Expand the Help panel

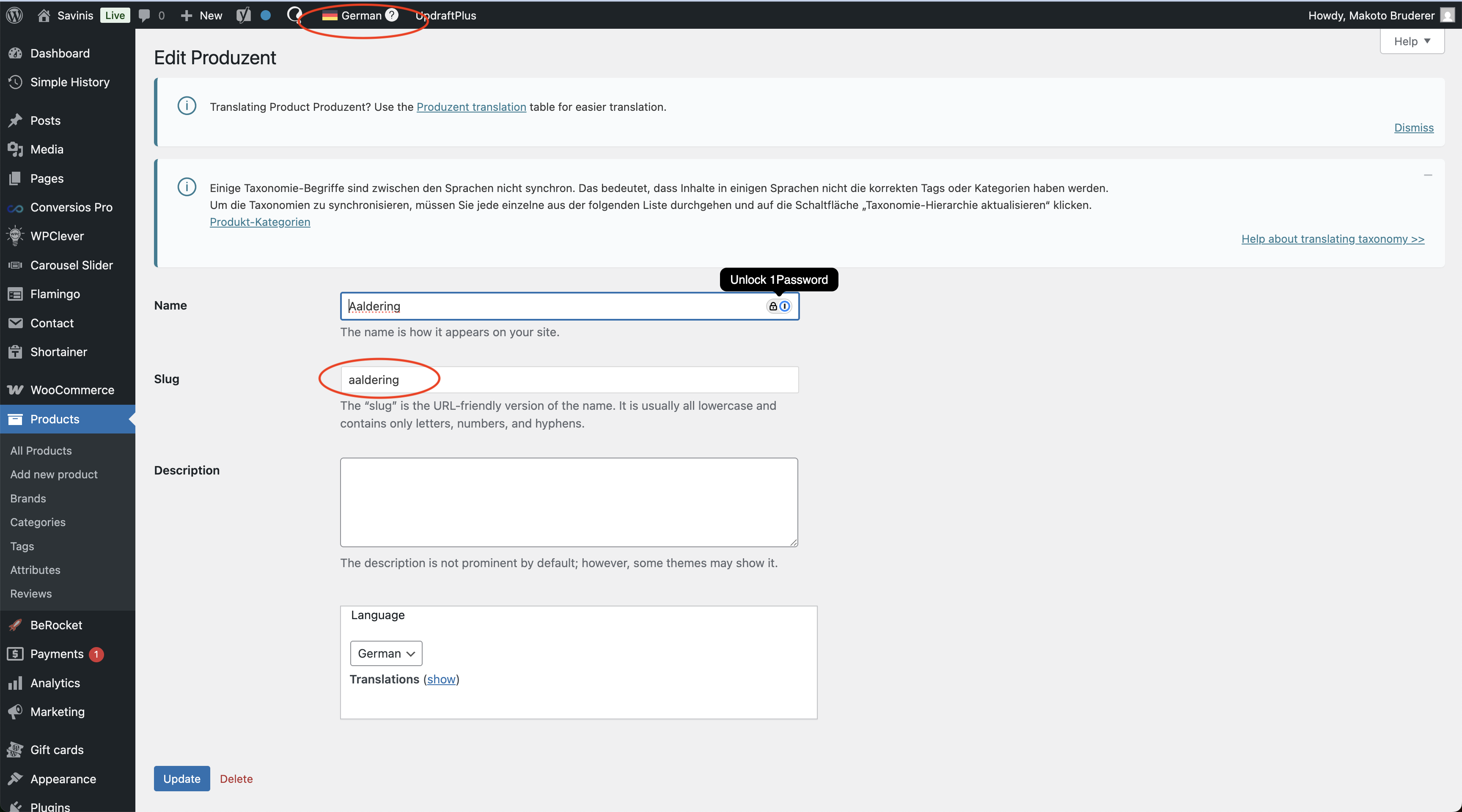[1412, 41]
